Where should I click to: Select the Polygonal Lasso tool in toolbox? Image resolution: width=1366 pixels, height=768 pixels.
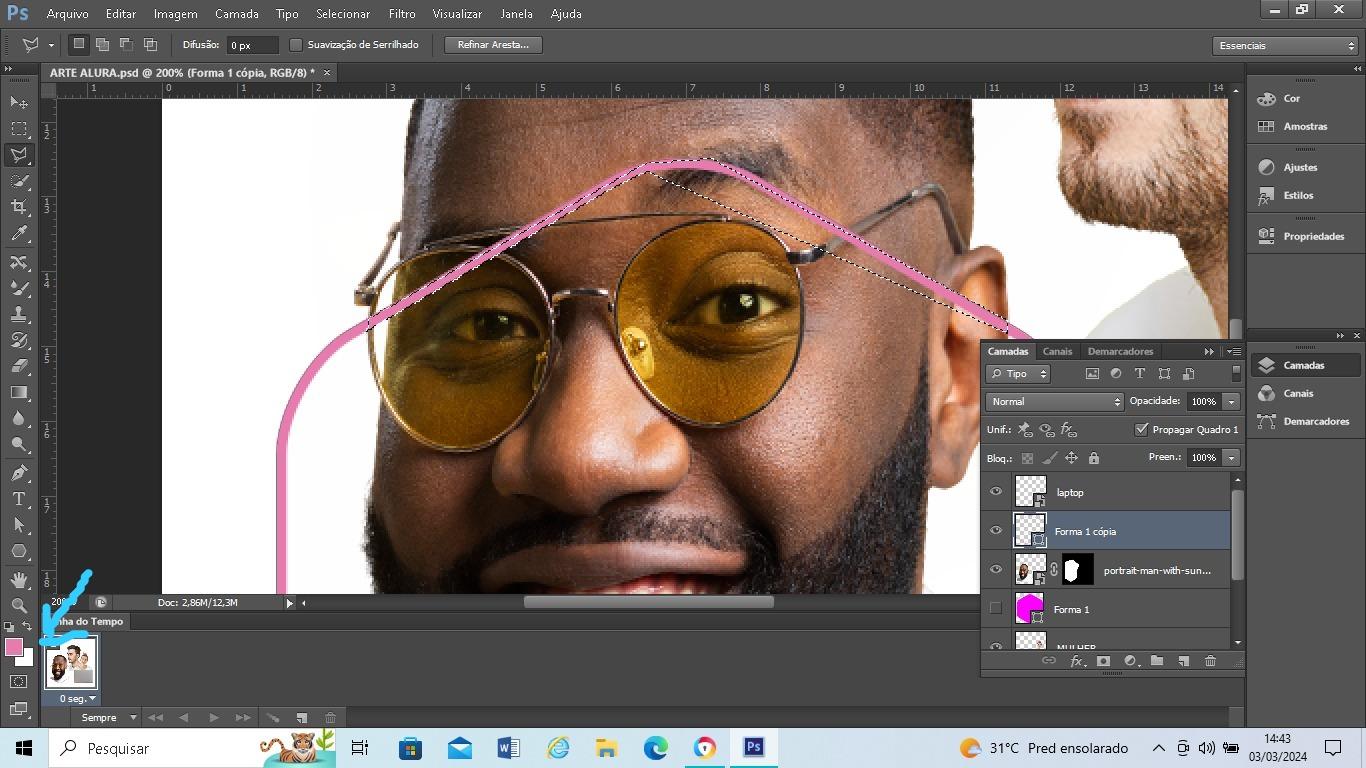tap(19, 155)
